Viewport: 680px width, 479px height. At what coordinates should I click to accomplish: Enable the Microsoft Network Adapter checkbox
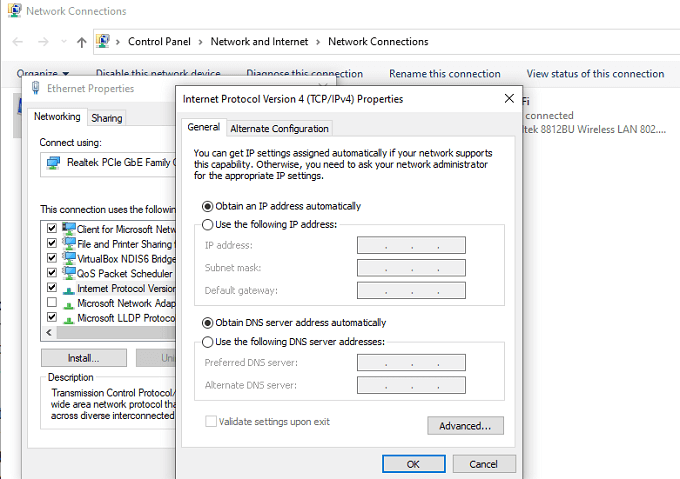pos(52,303)
